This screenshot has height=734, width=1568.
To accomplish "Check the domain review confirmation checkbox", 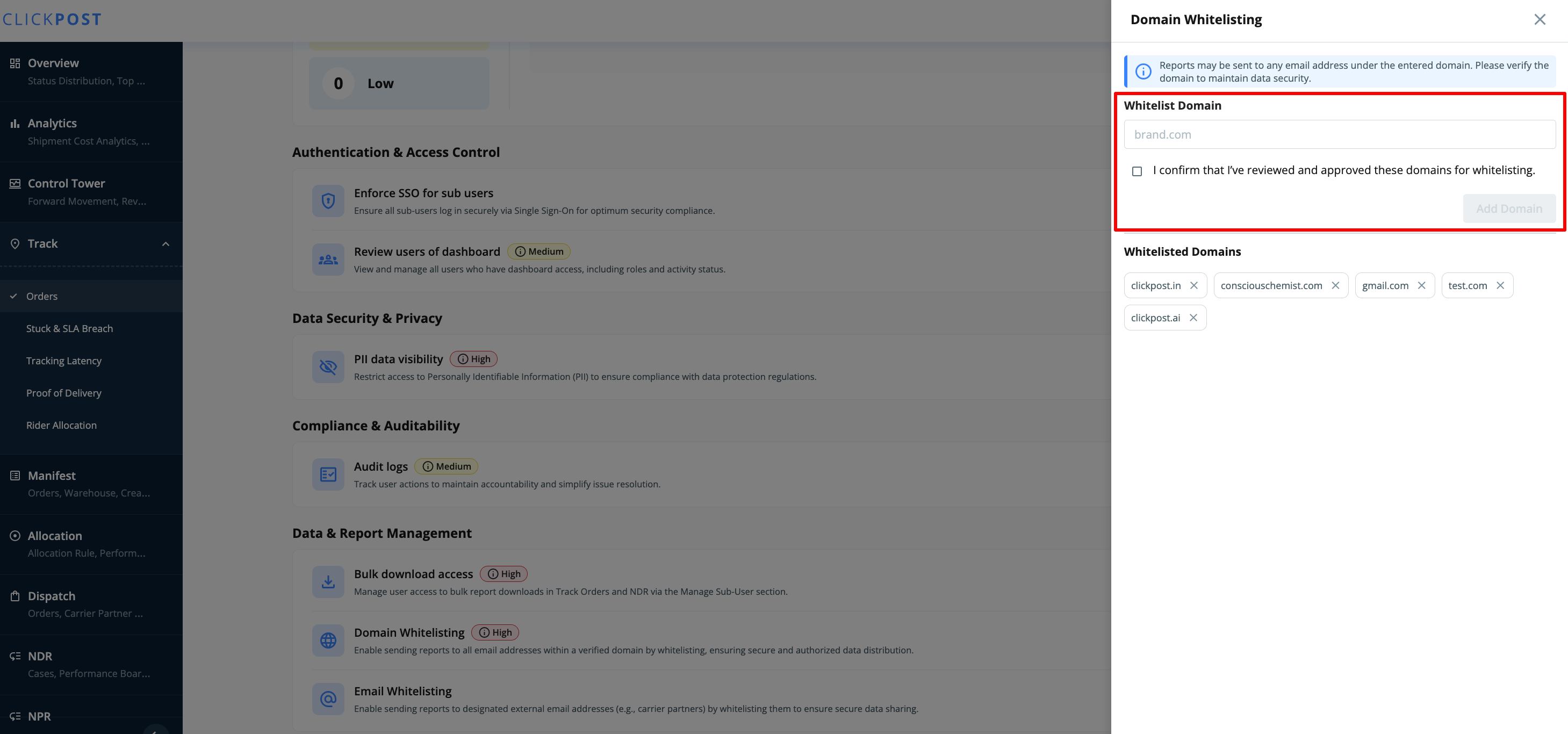I will tap(1137, 171).
